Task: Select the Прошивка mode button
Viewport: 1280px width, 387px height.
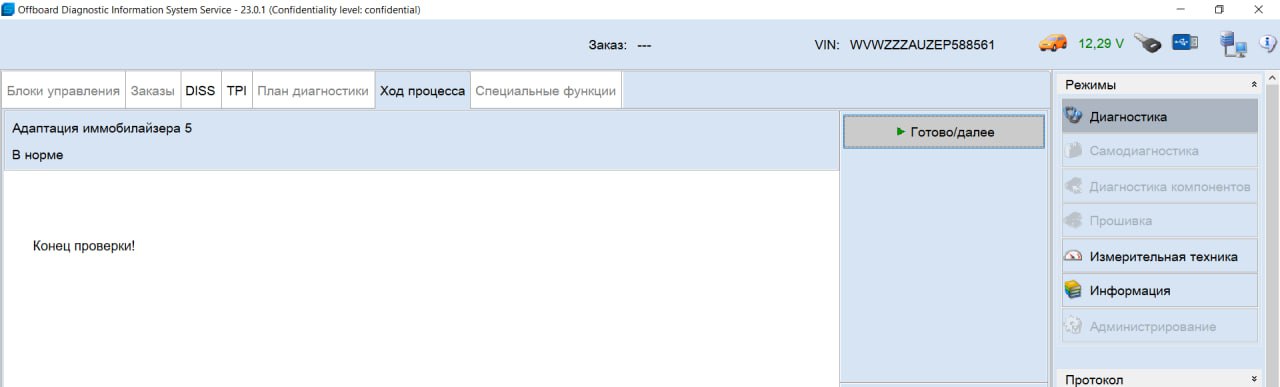Action: (x=1159, y=221)
